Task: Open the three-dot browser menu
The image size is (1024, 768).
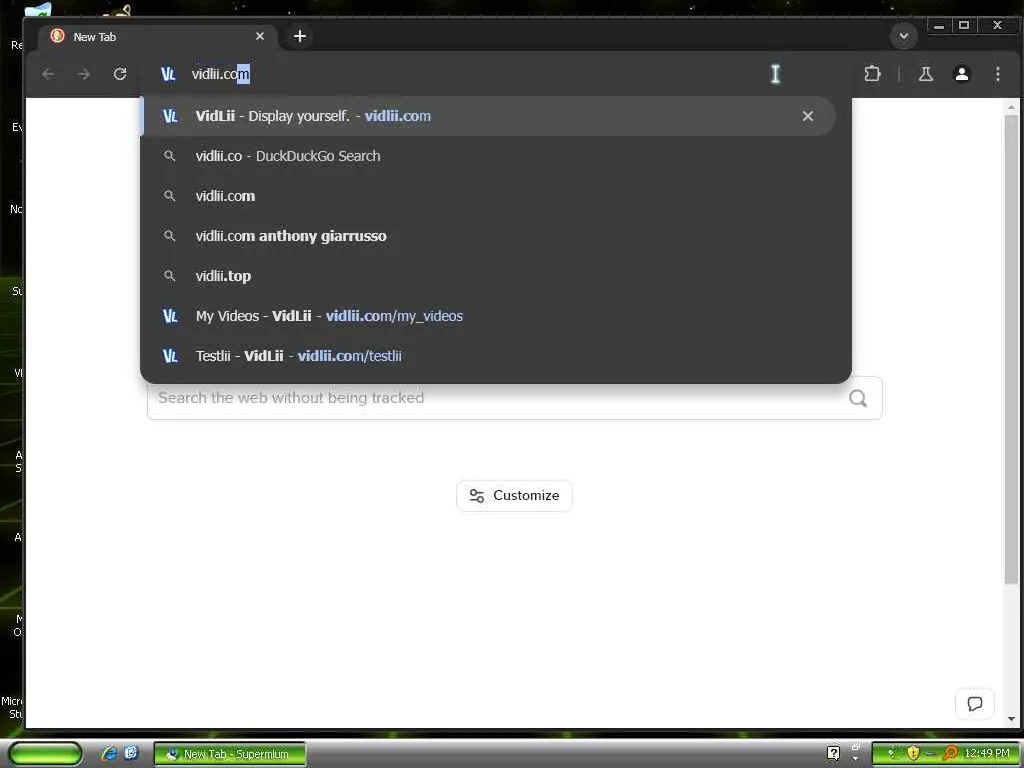Action: coord(998,74)
